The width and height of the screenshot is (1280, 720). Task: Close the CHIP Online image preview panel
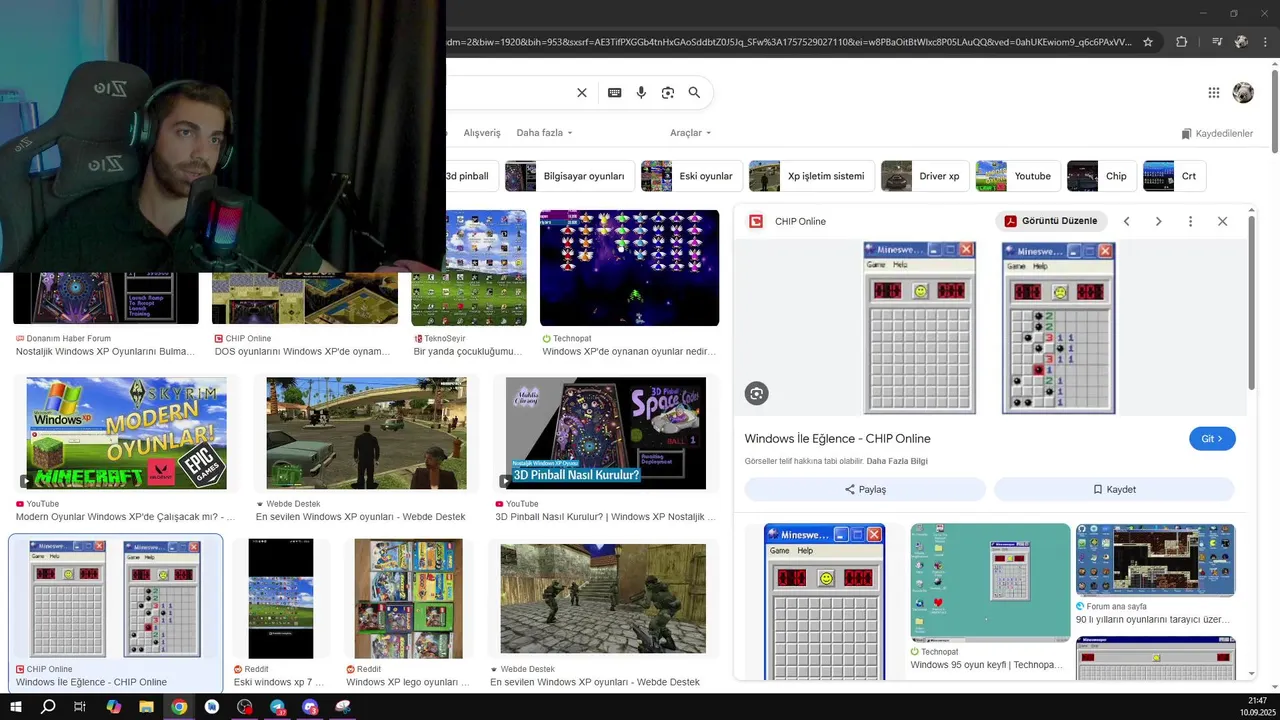pyautogui.click(x=1222, y=221)
